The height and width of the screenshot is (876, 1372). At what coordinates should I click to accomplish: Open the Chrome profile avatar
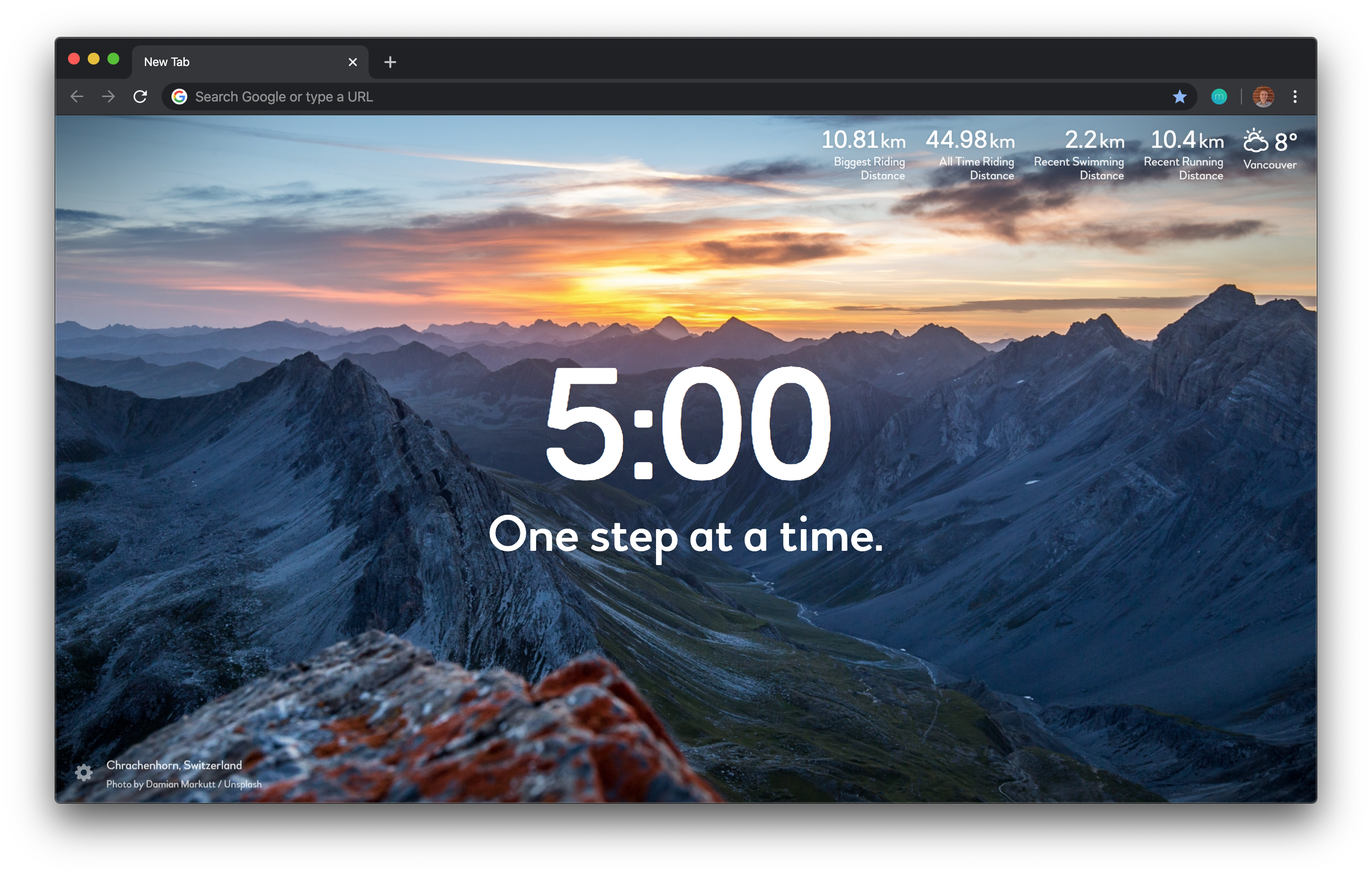1263,97
